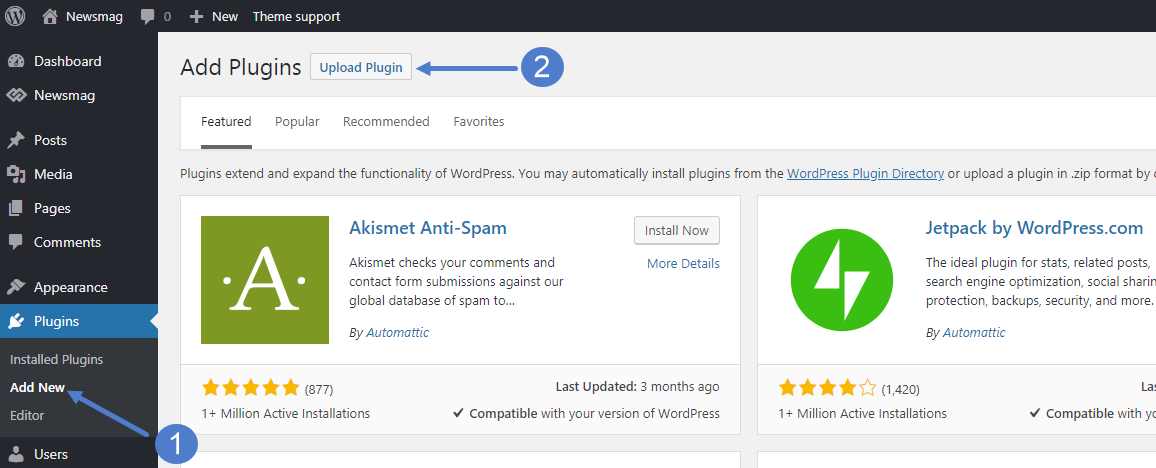Click the Jetpack plugin logo thumbnail
This screenshot has width=1156, height=468.
841,280
